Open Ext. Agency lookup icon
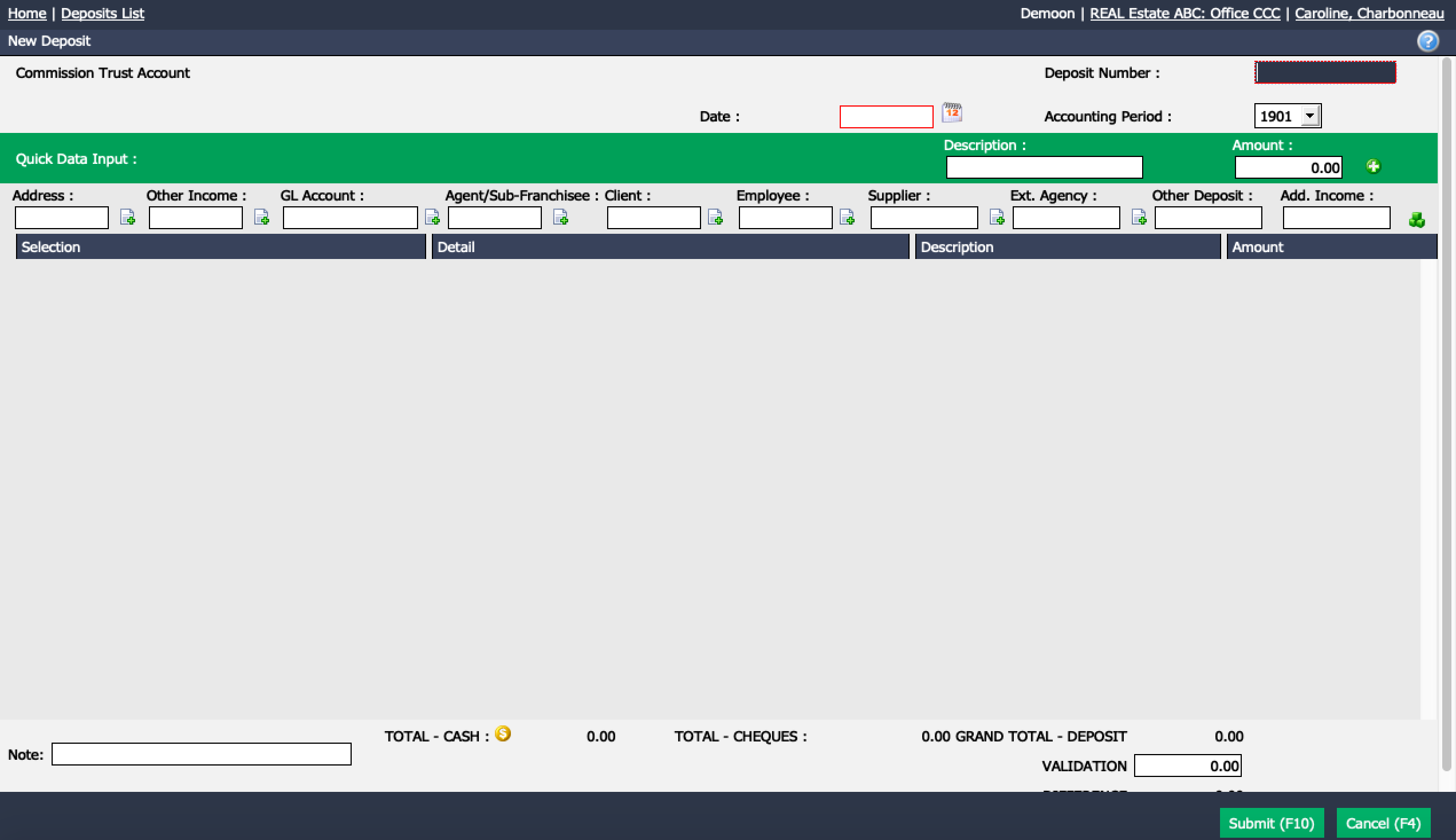1456x840 pixels. (1139, 218)
